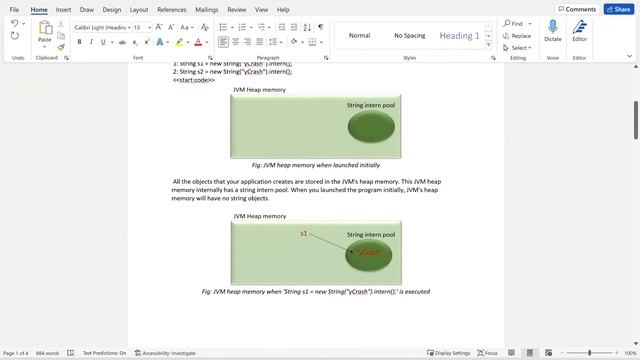Select the Format Painter brush

(x=61, y=47)
